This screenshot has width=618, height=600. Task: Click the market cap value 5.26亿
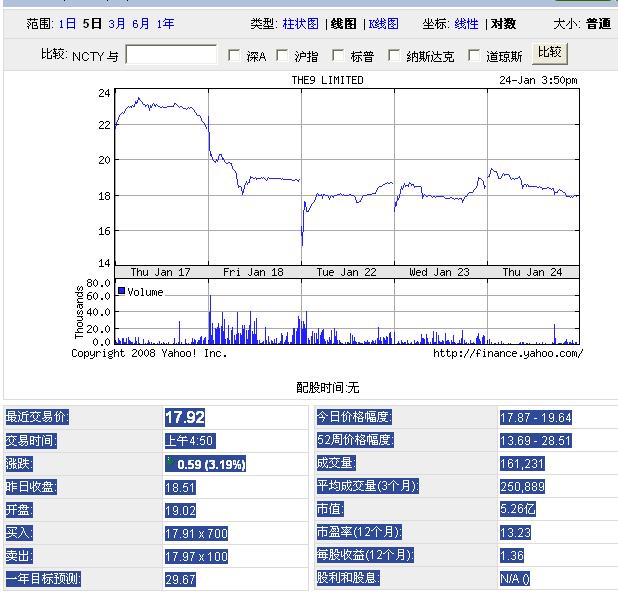pos(517,509)
